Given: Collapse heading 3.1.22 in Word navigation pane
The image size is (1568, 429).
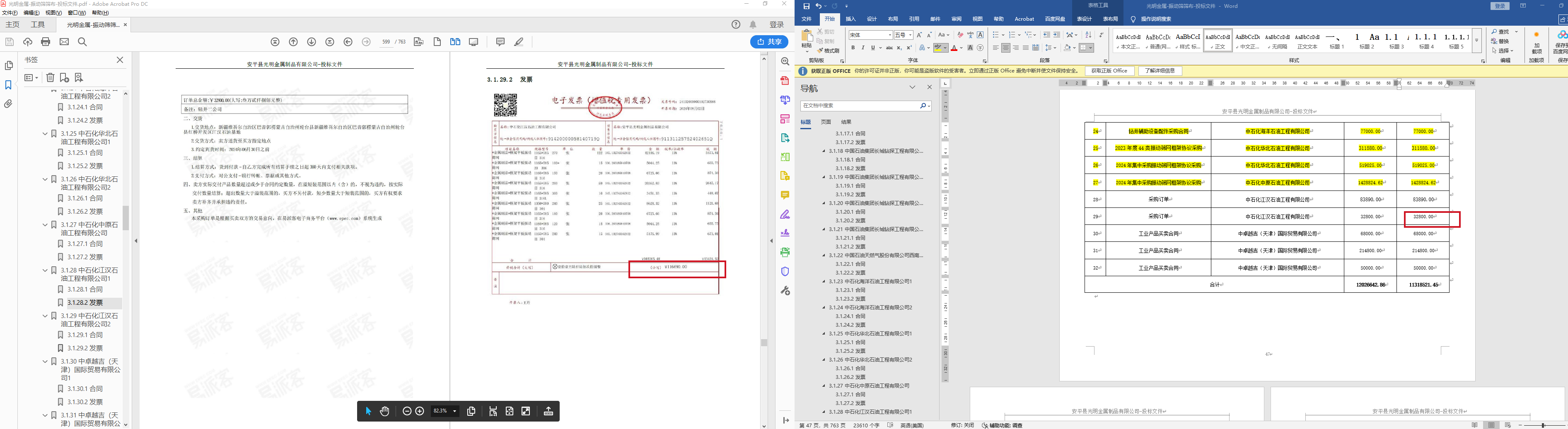Looking at the screenshot, I should click(824, 255).
